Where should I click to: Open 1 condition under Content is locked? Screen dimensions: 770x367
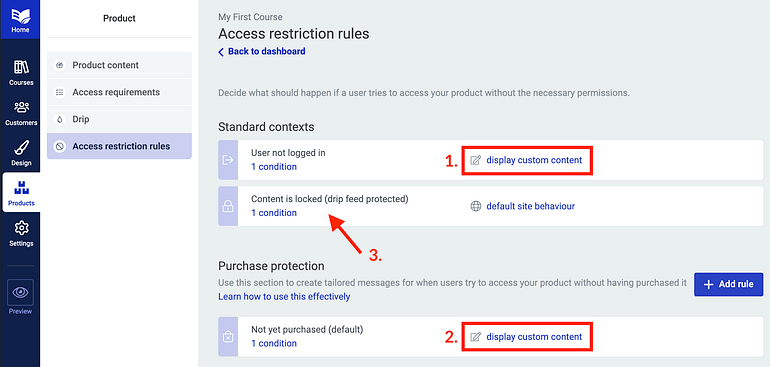tap(274, 213)
